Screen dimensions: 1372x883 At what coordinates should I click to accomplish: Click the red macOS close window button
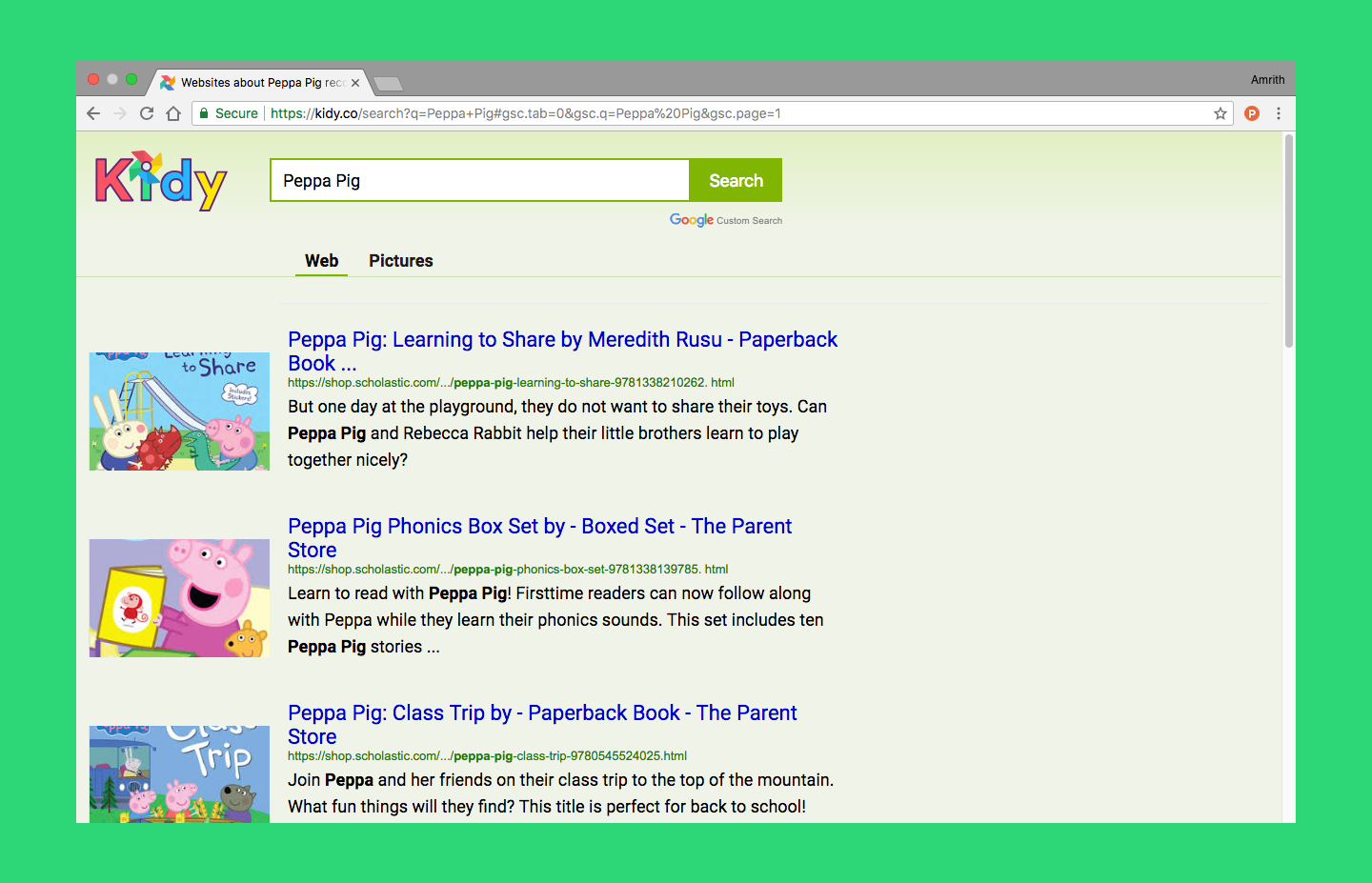pyautogui.click(x=93, y=79)
